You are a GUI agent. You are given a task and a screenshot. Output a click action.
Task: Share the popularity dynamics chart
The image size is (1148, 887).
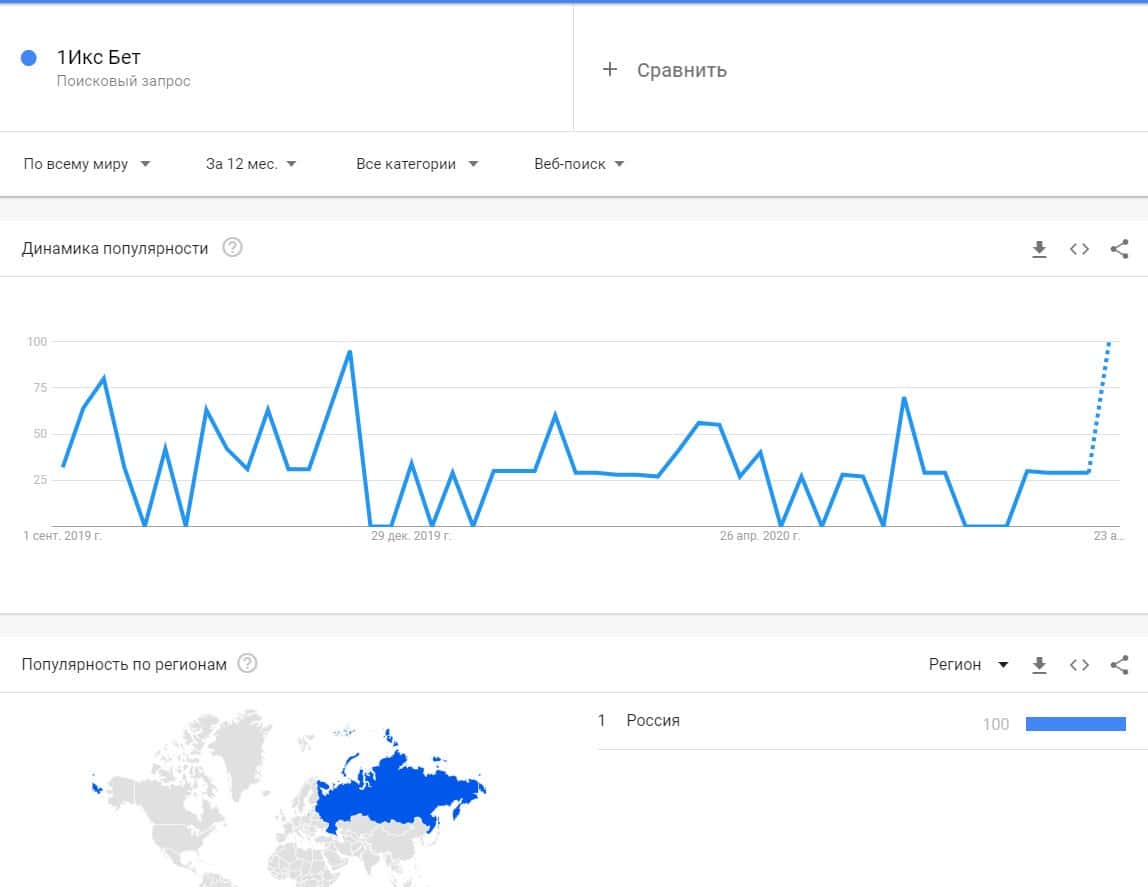[x=1119, y=249]
